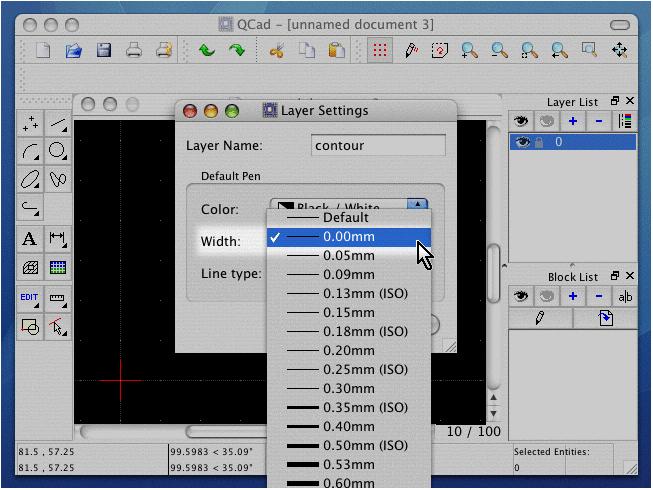Toggle the red dotted grid button
The width and height of the screenshot is (653, 490).
379,50
